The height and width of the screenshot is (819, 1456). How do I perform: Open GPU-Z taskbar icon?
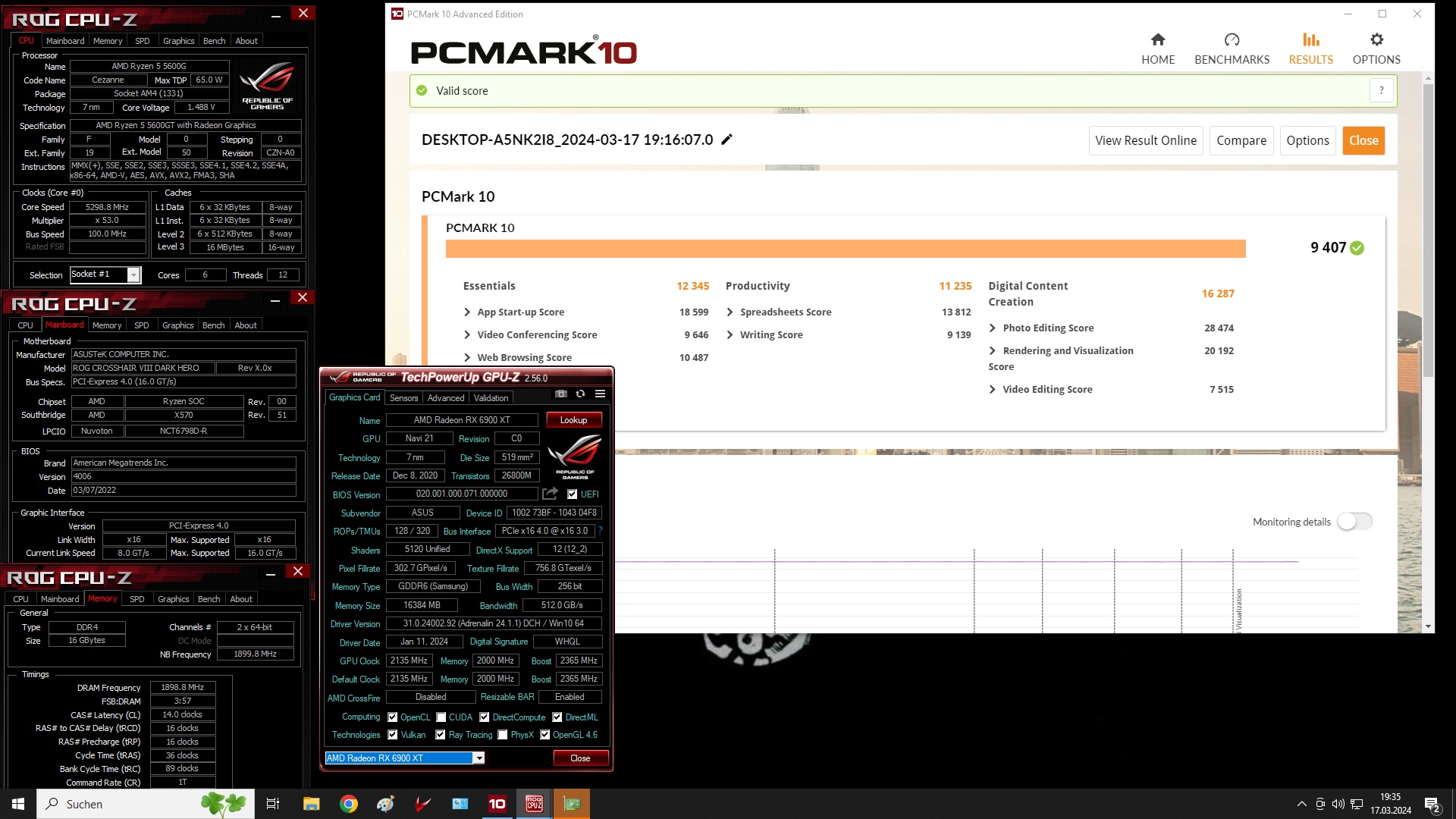tap(571, 804)
